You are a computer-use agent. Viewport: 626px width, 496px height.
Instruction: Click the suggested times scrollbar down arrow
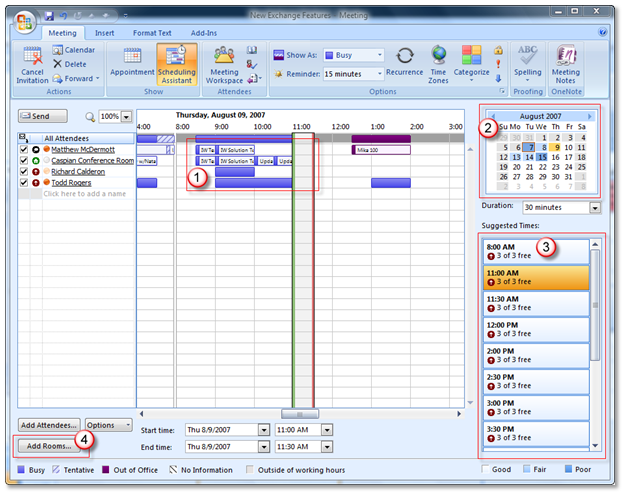595,446
